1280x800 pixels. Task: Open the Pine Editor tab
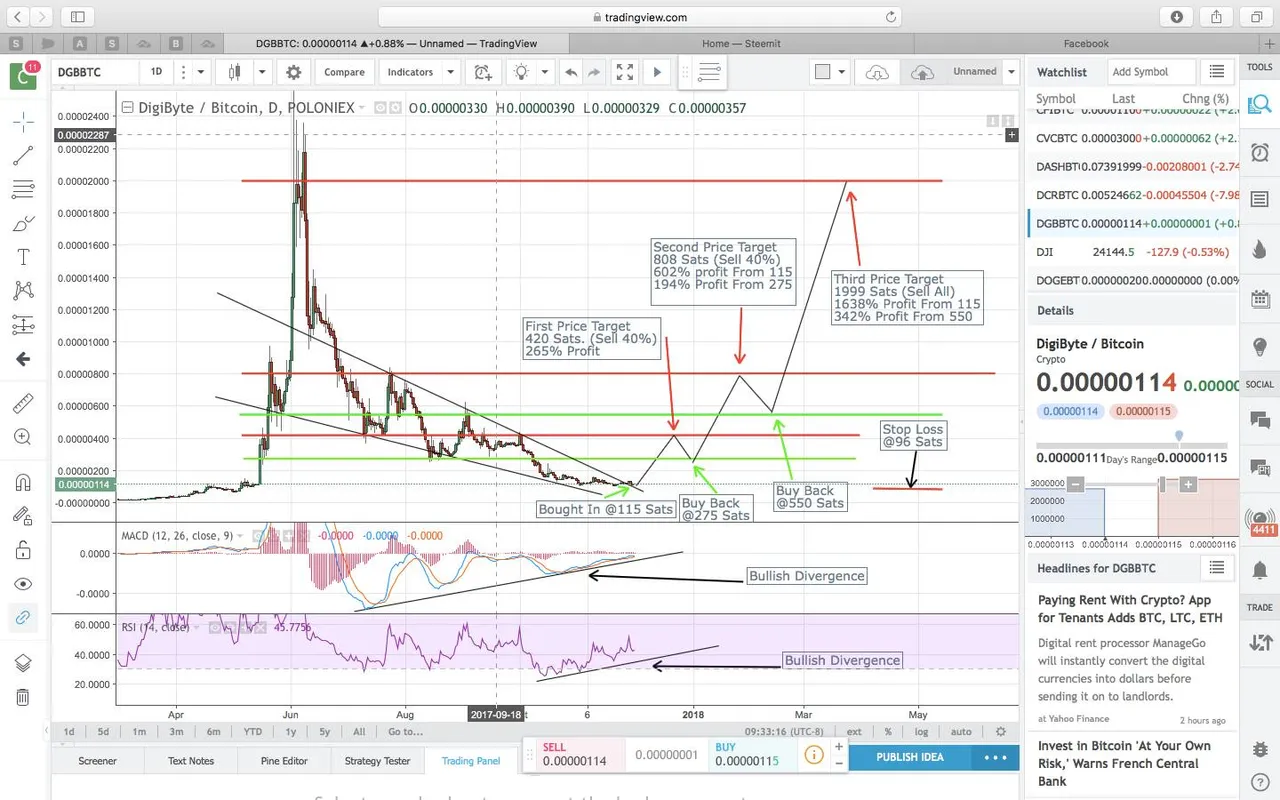pos(284,761)
